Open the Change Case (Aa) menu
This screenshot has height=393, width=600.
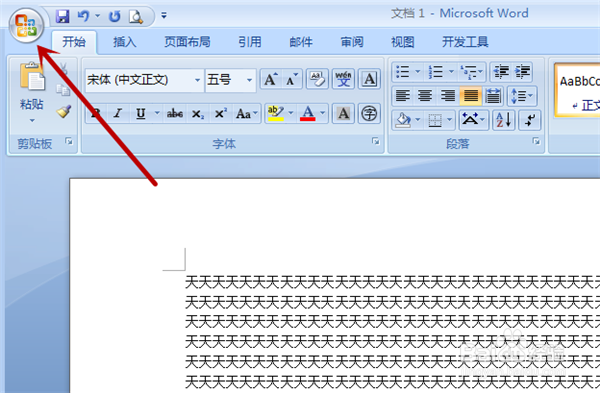246,113
